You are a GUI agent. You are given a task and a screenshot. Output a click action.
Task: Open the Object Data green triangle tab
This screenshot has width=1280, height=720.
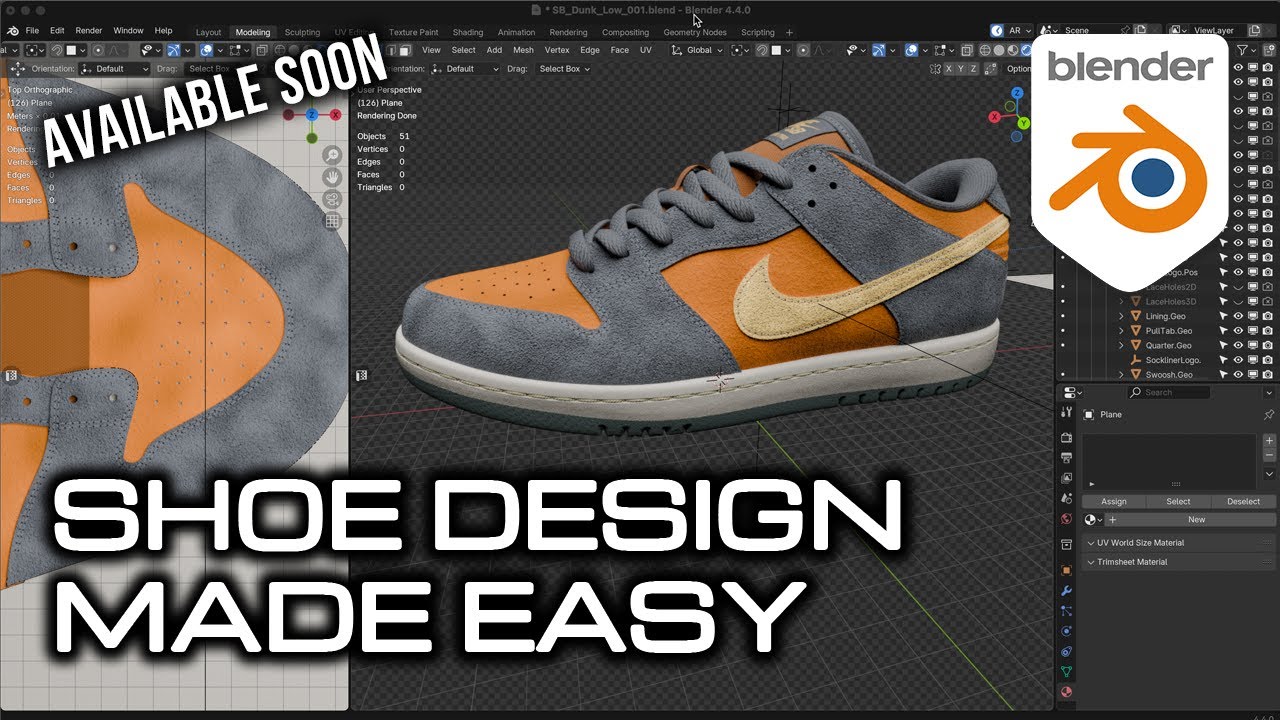point(1066,671)
